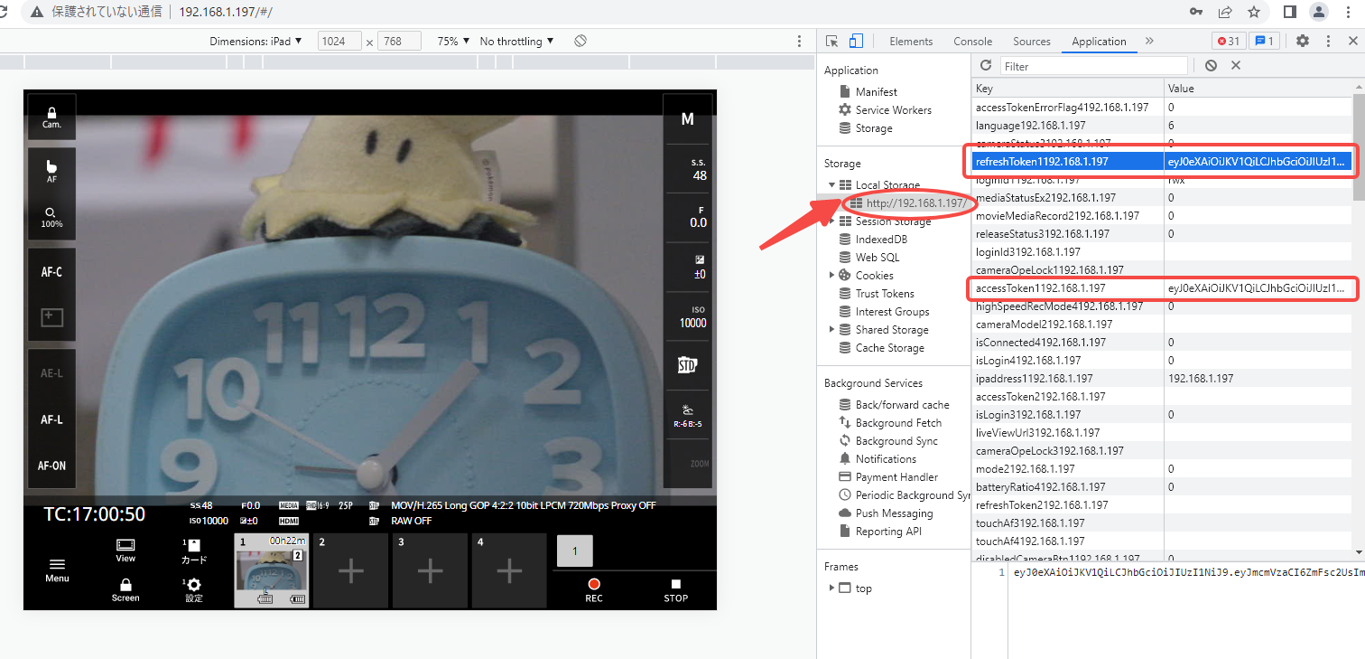Select Manifest in Application sidebar
The width and height of the screenshot is (1365, 659).
pos(876,92)
